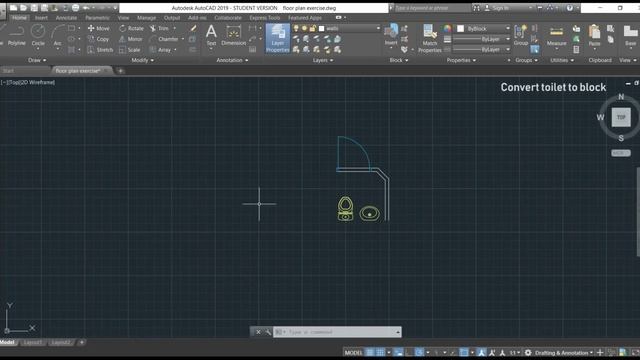Viewport: 640px width, 360px height.
Task: Close the command line with X
Action: (258, 332)
